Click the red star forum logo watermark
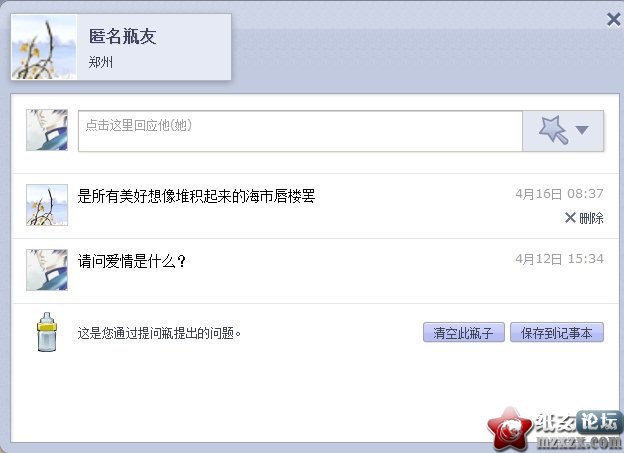This screenshot has height=453, width=624. 510,429
